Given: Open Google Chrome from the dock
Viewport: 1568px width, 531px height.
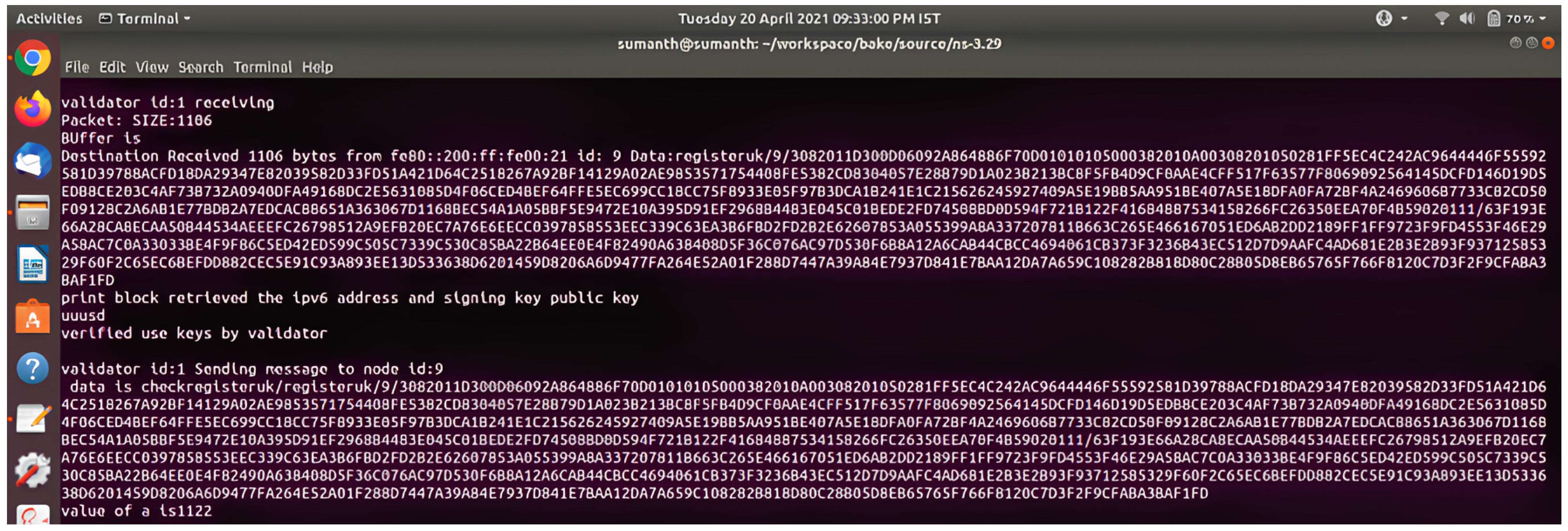Looking at the screenshot, I should coord(32,58).
